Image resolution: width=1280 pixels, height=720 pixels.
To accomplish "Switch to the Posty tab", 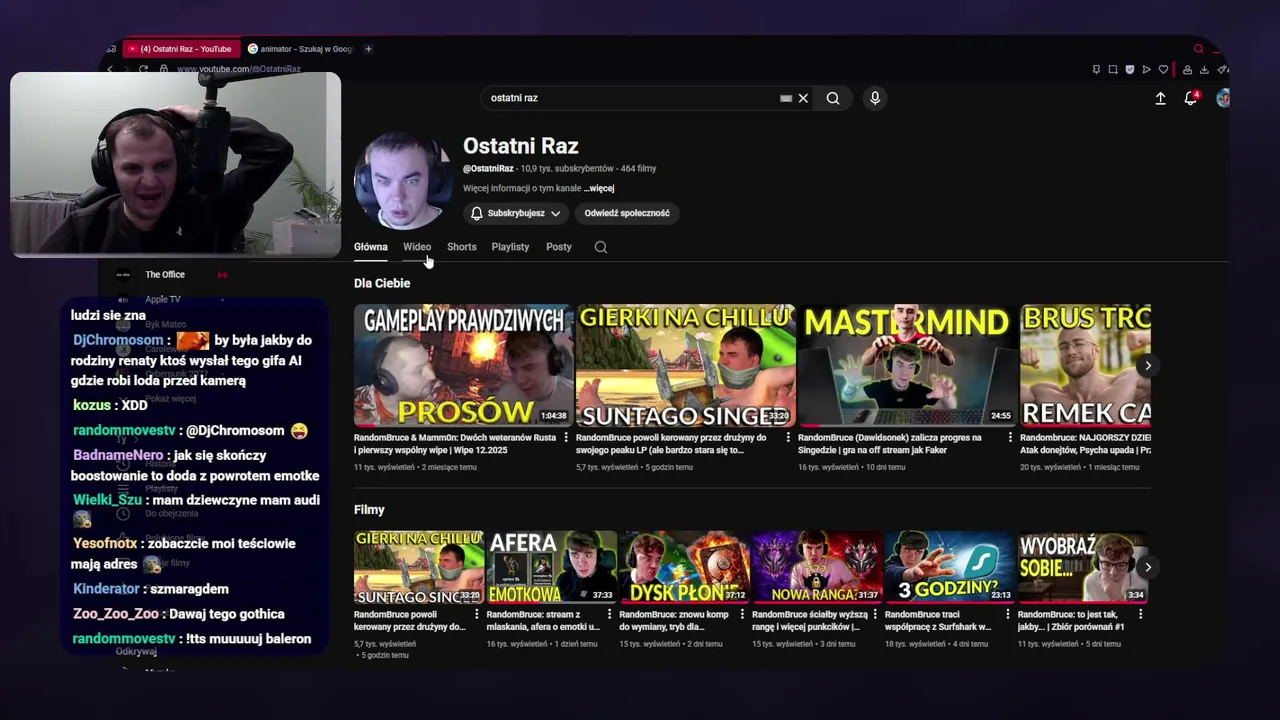I will 559,247.
